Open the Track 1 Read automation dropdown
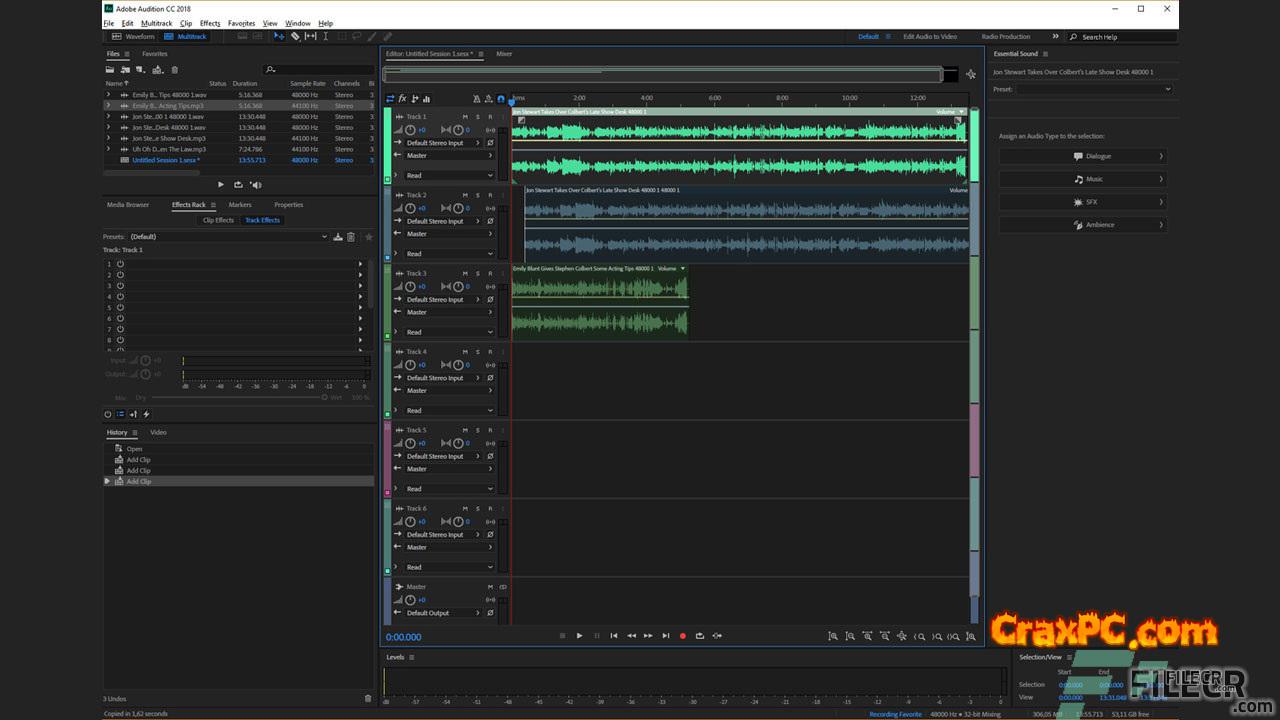The height and width of the screenshot is (720, 1280). coord(449,175)
